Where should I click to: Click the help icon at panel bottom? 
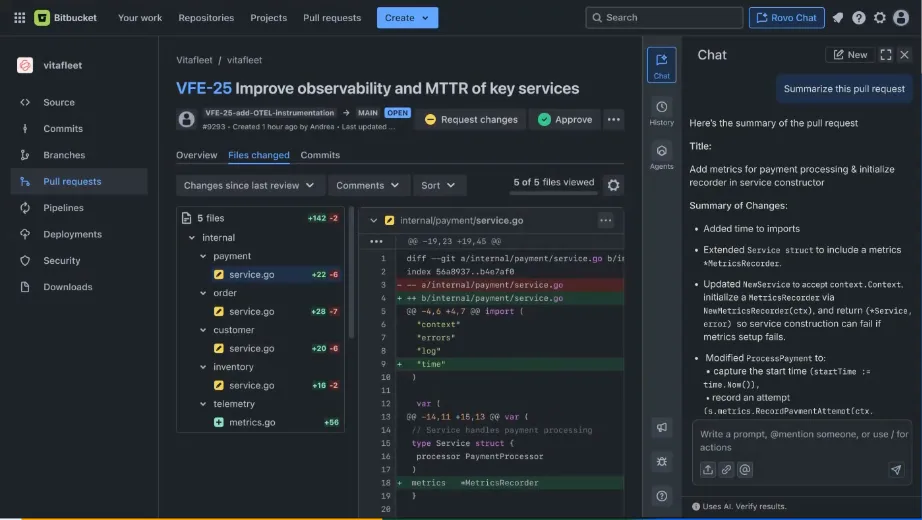[x=662, y=496]
